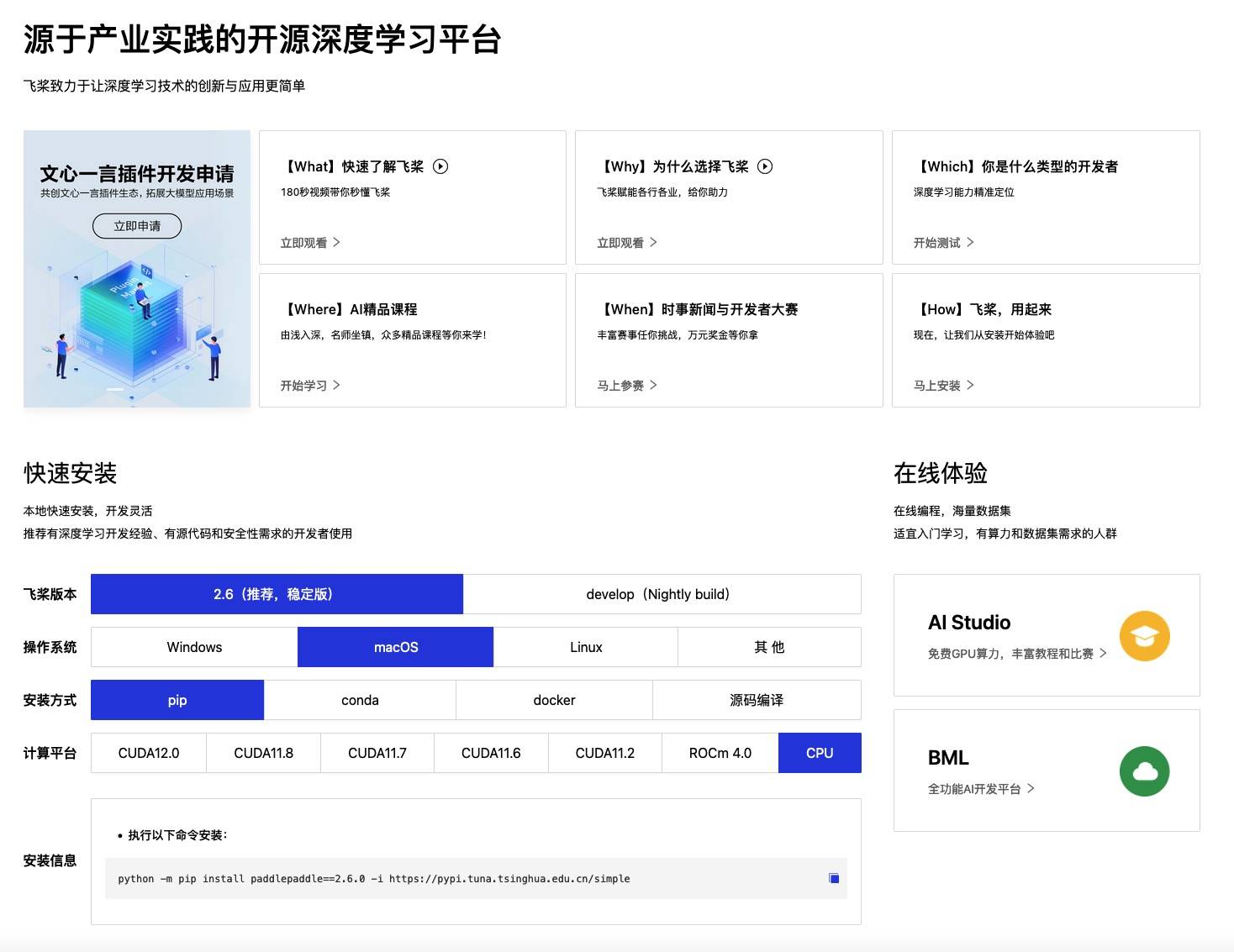Select develop (Nightly build) version
This screenshot has height=952, width=1234.
click(662, 594)
